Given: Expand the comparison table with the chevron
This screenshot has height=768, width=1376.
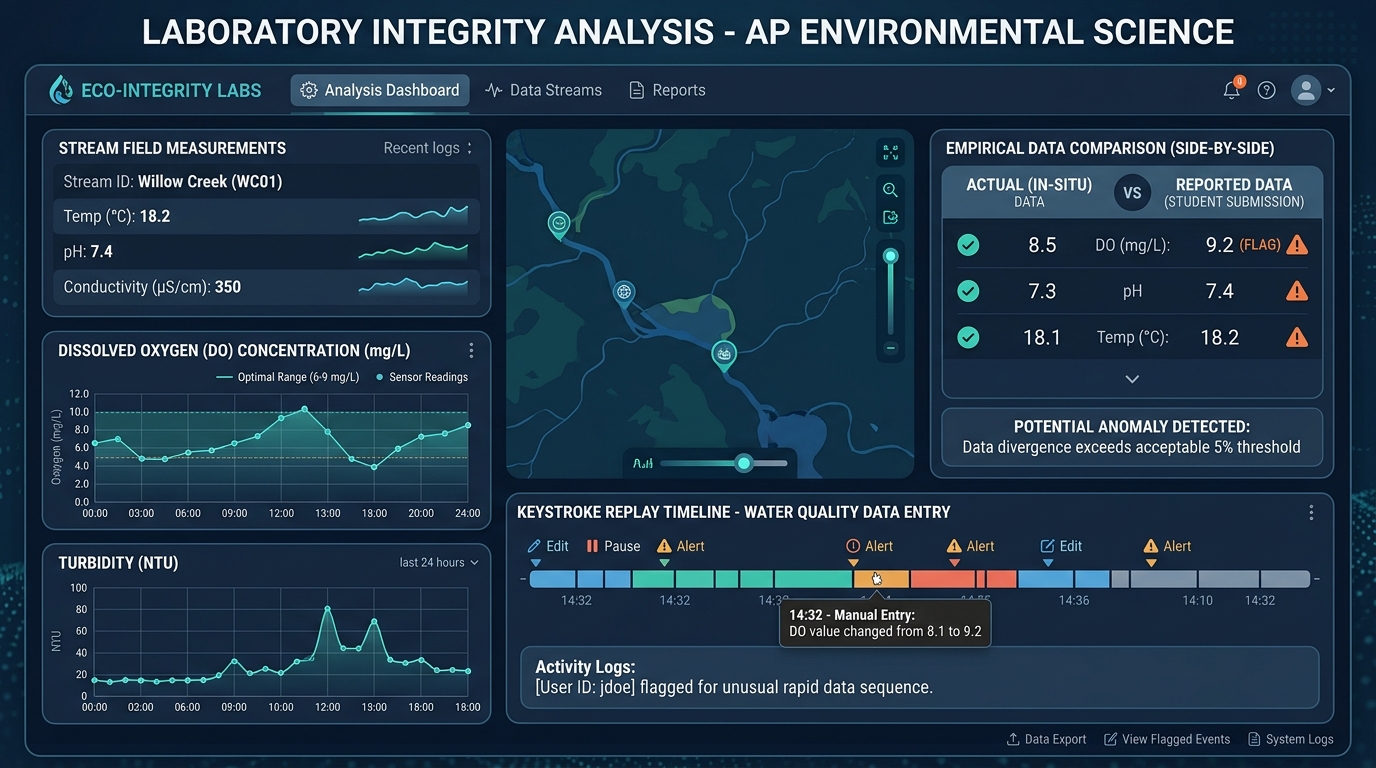Looking at the screenshot, I should click(x=1132, y=379).
